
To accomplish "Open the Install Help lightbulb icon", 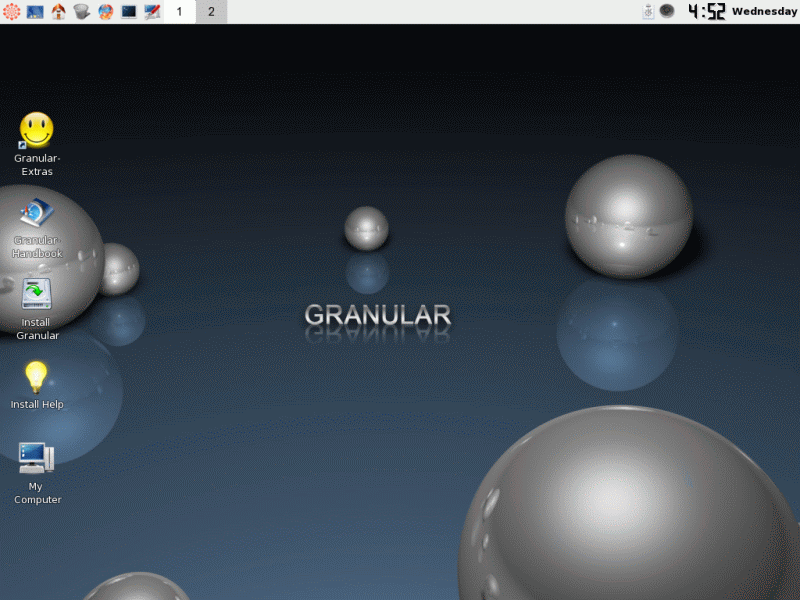I will pos(37,377).
